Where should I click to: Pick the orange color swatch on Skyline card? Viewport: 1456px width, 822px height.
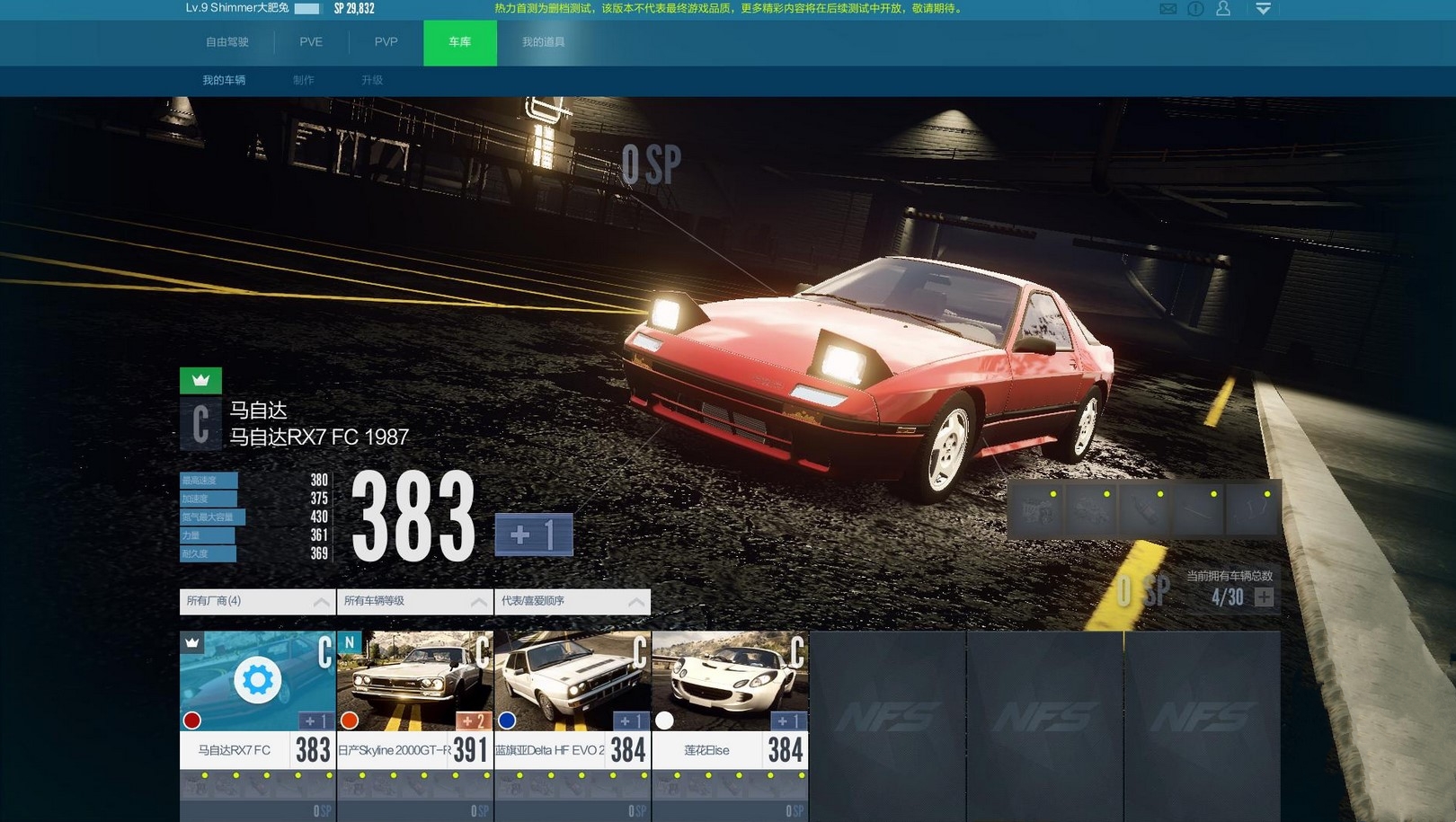tap(350, 720)
